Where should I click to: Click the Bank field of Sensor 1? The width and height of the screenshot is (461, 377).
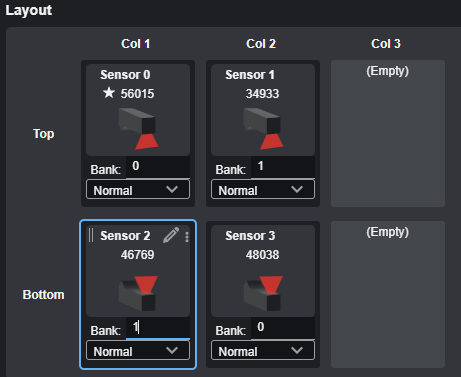[283, 166]
